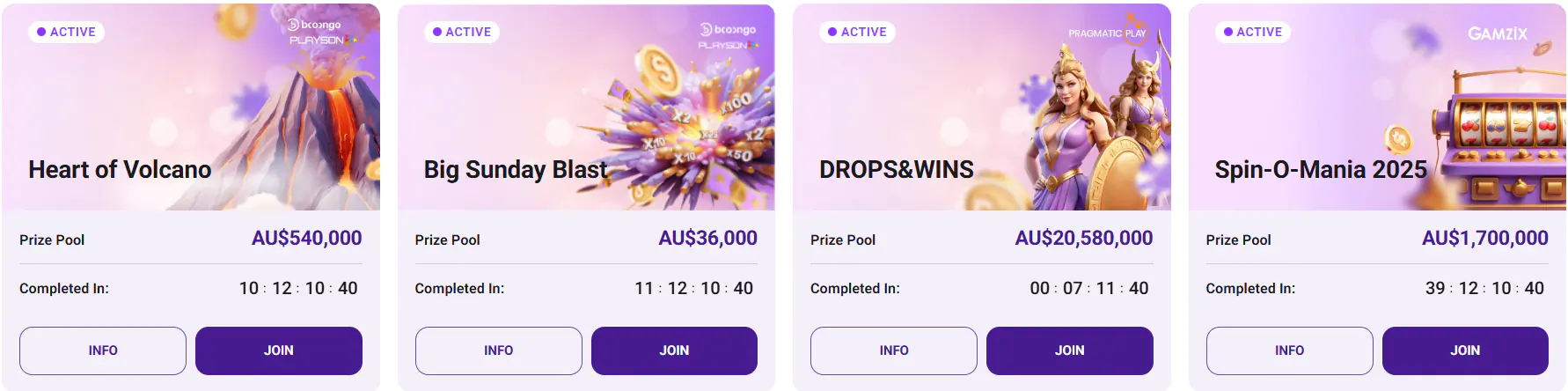Open INFO for Big Sunday Blast

(x=498, y=350)
